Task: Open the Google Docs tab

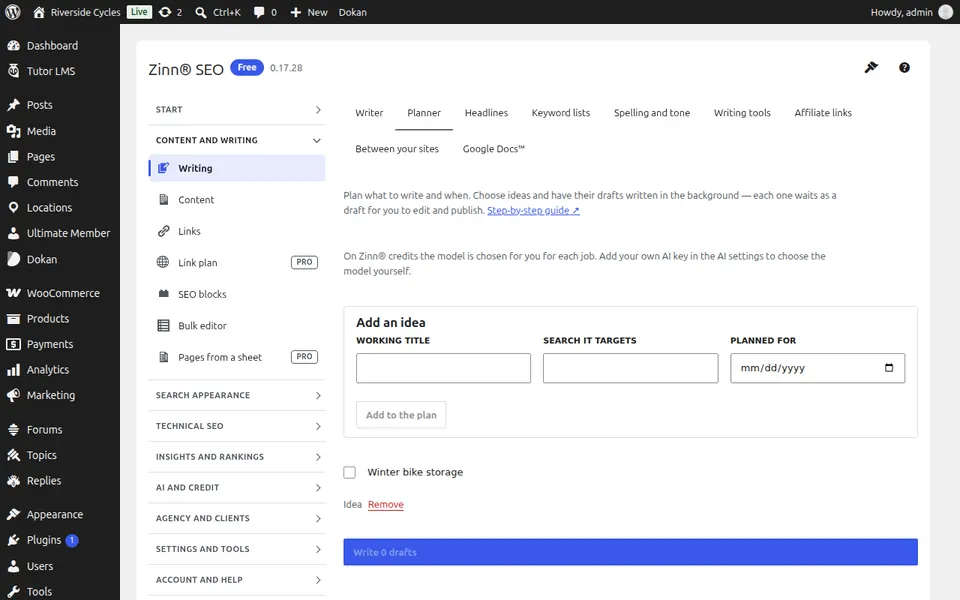Action: 493,149
